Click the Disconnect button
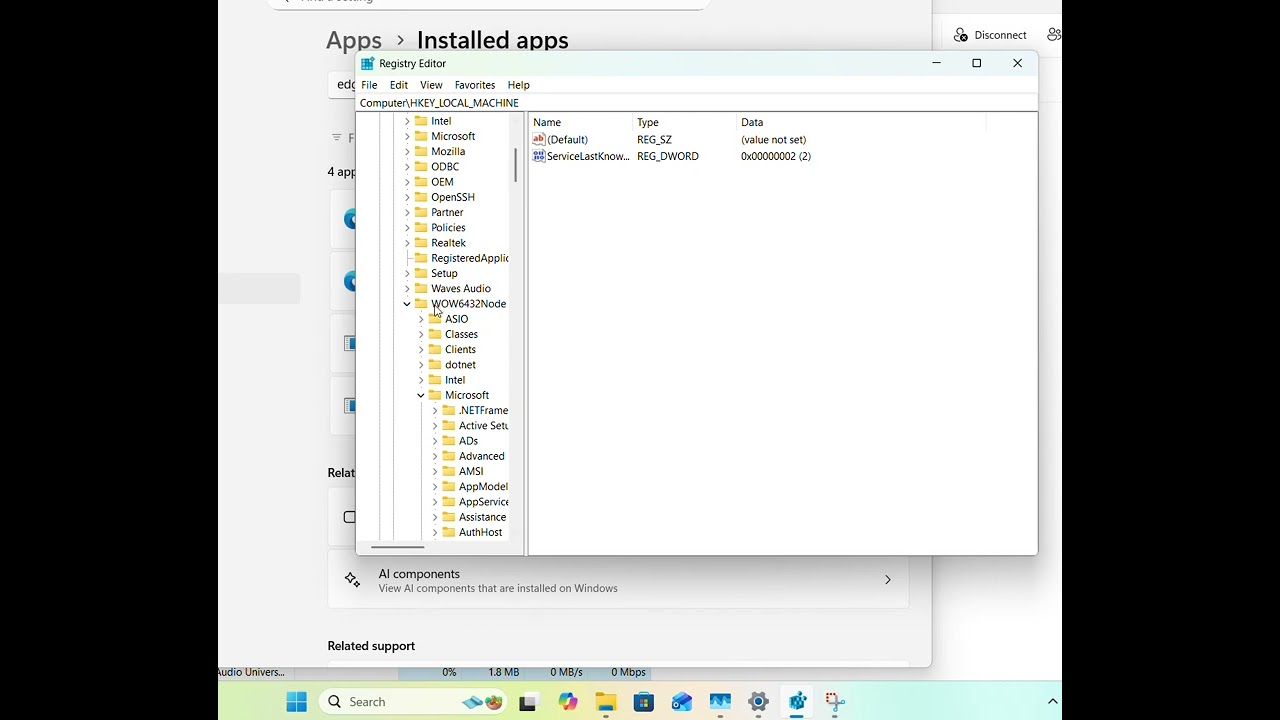Screen dimensions: 1280x720 tap(990, 35)
